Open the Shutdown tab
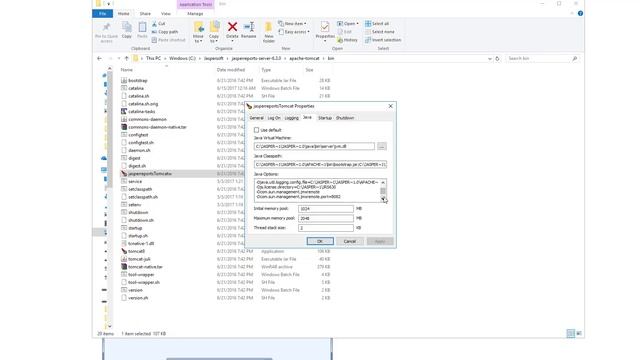 [x=345, y=118]
